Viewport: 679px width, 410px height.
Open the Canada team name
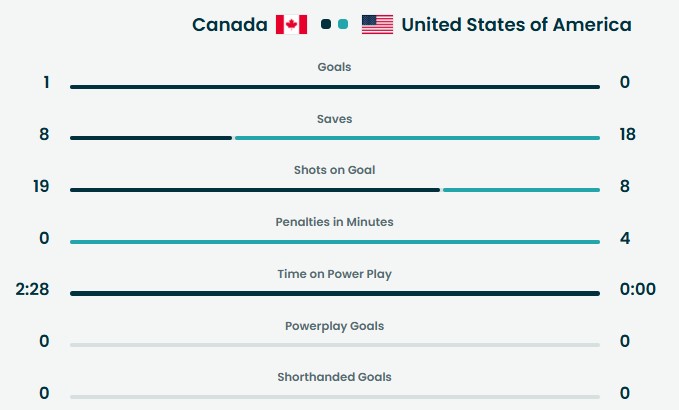click(x=230, y=24)
